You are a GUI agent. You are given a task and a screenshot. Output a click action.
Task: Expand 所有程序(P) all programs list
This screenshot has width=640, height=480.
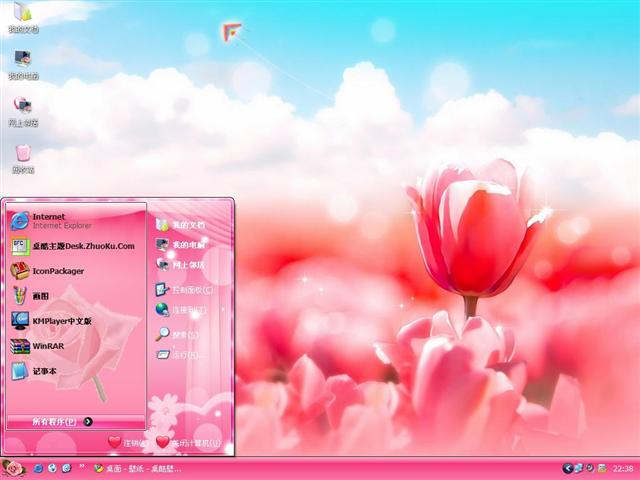tap(76, 422)
